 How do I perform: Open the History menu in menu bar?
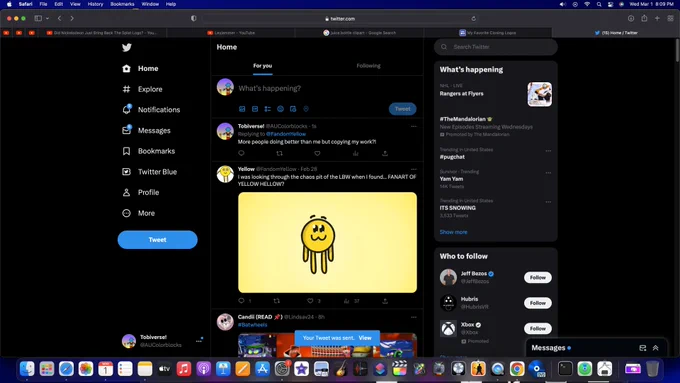[95, 4]
